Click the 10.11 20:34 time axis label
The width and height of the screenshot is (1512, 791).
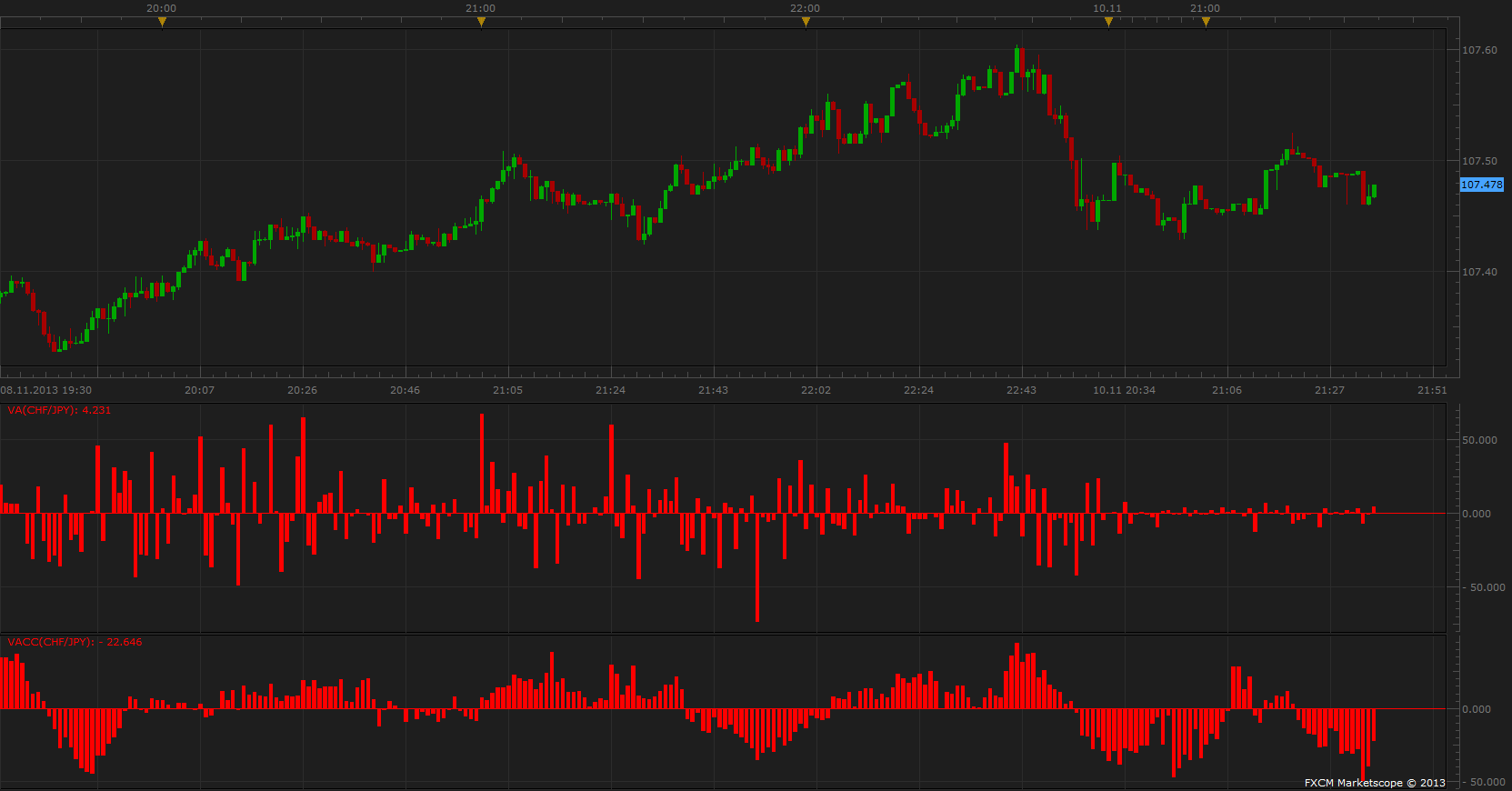tap(1125, 390)
